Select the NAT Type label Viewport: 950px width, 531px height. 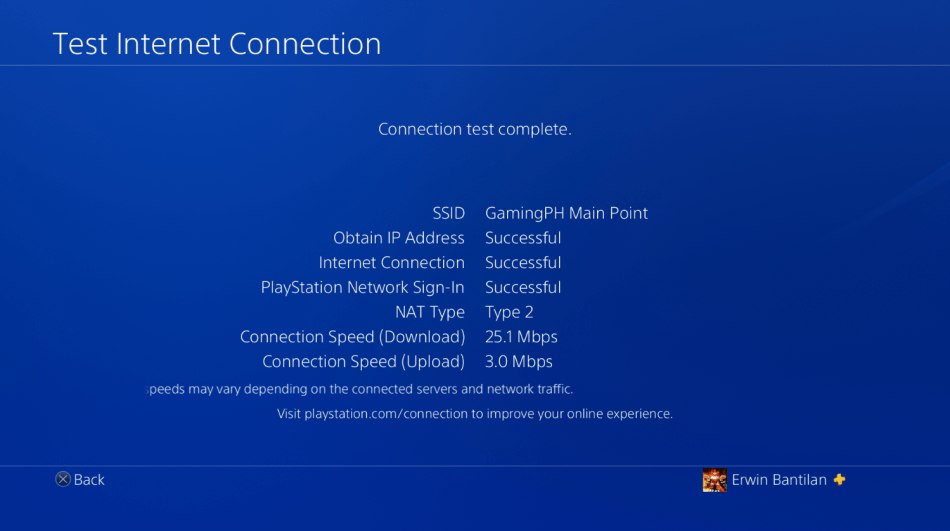(430, 312)
